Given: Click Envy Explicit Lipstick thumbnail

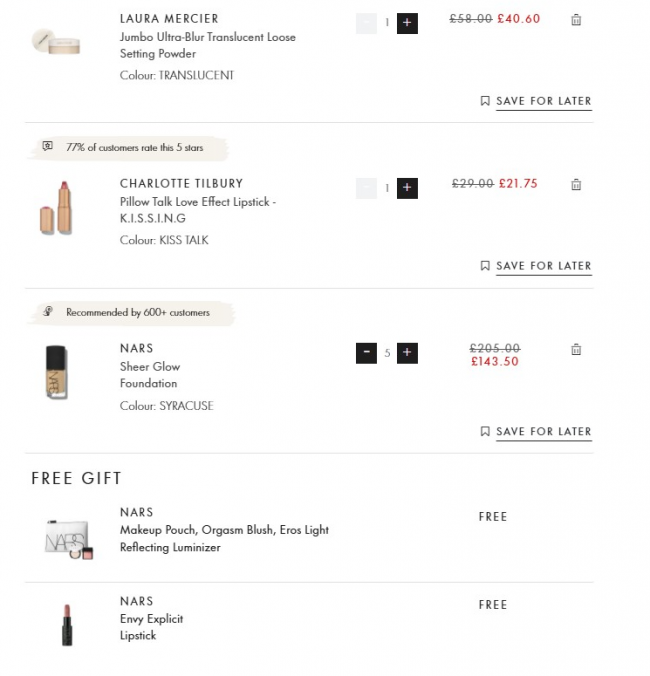Looking at the screenshot, I should point(66,624).
